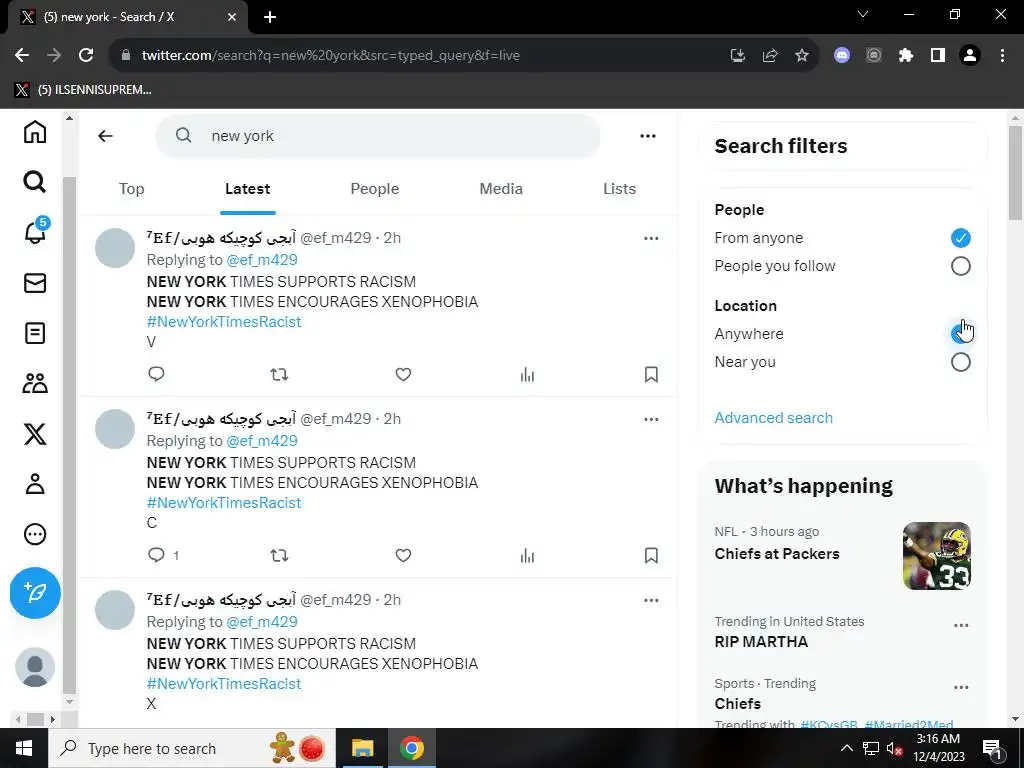
Task: Open a new Chrome tab
Action: (270, 17)
